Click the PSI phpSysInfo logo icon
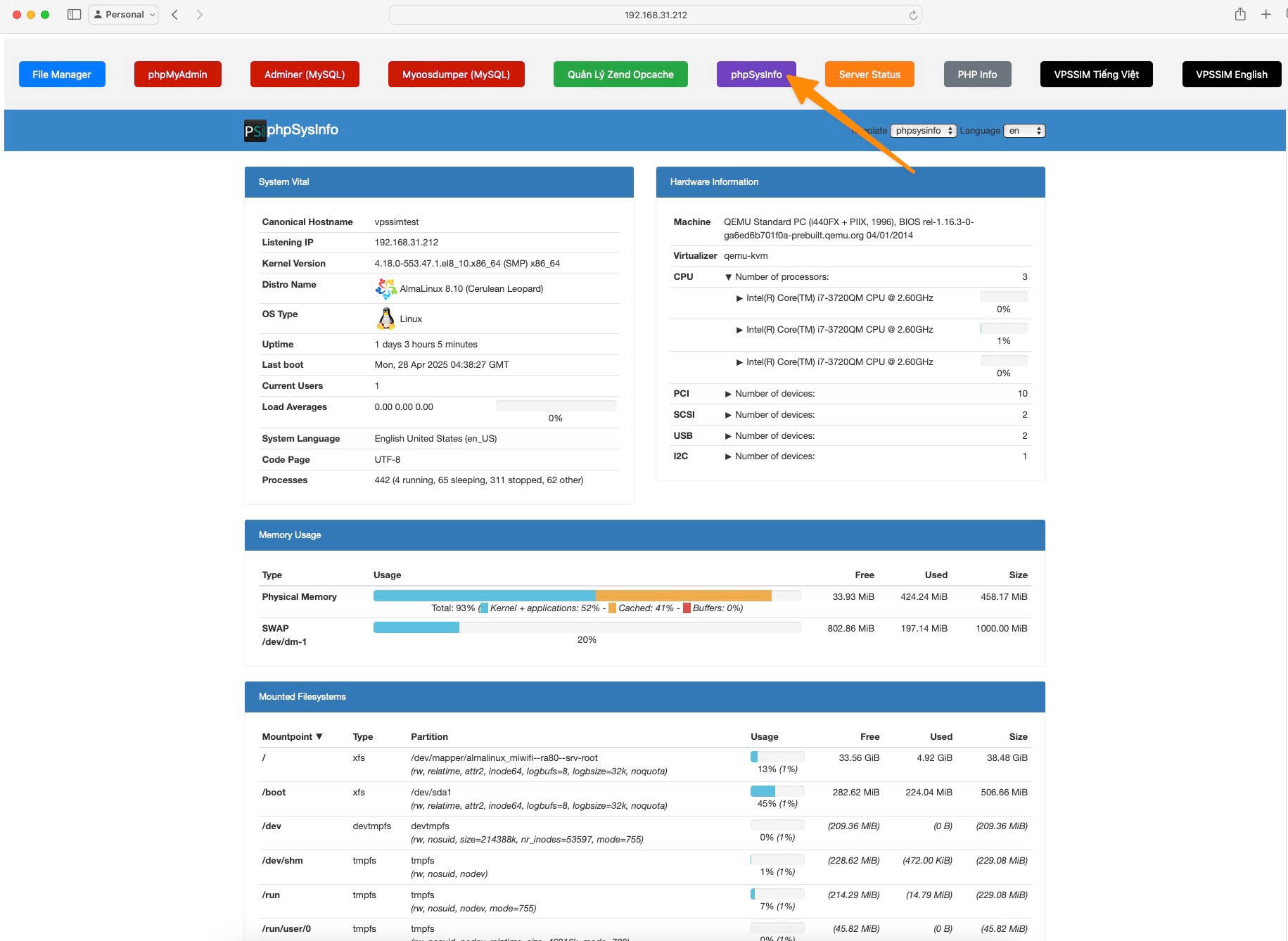Screen dimensions: 1288x941 (255, 130)
